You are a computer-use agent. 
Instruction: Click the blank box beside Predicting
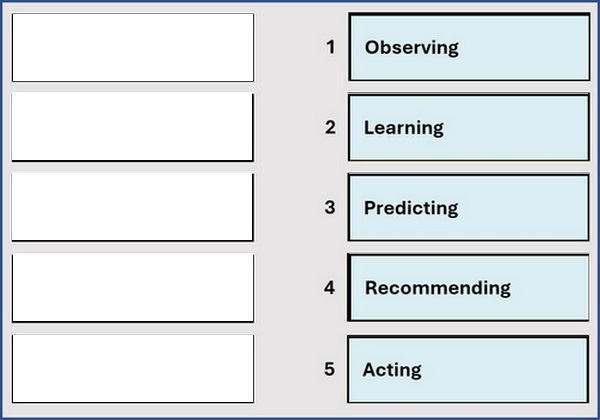pyautogui.click(x=133, y=207)
